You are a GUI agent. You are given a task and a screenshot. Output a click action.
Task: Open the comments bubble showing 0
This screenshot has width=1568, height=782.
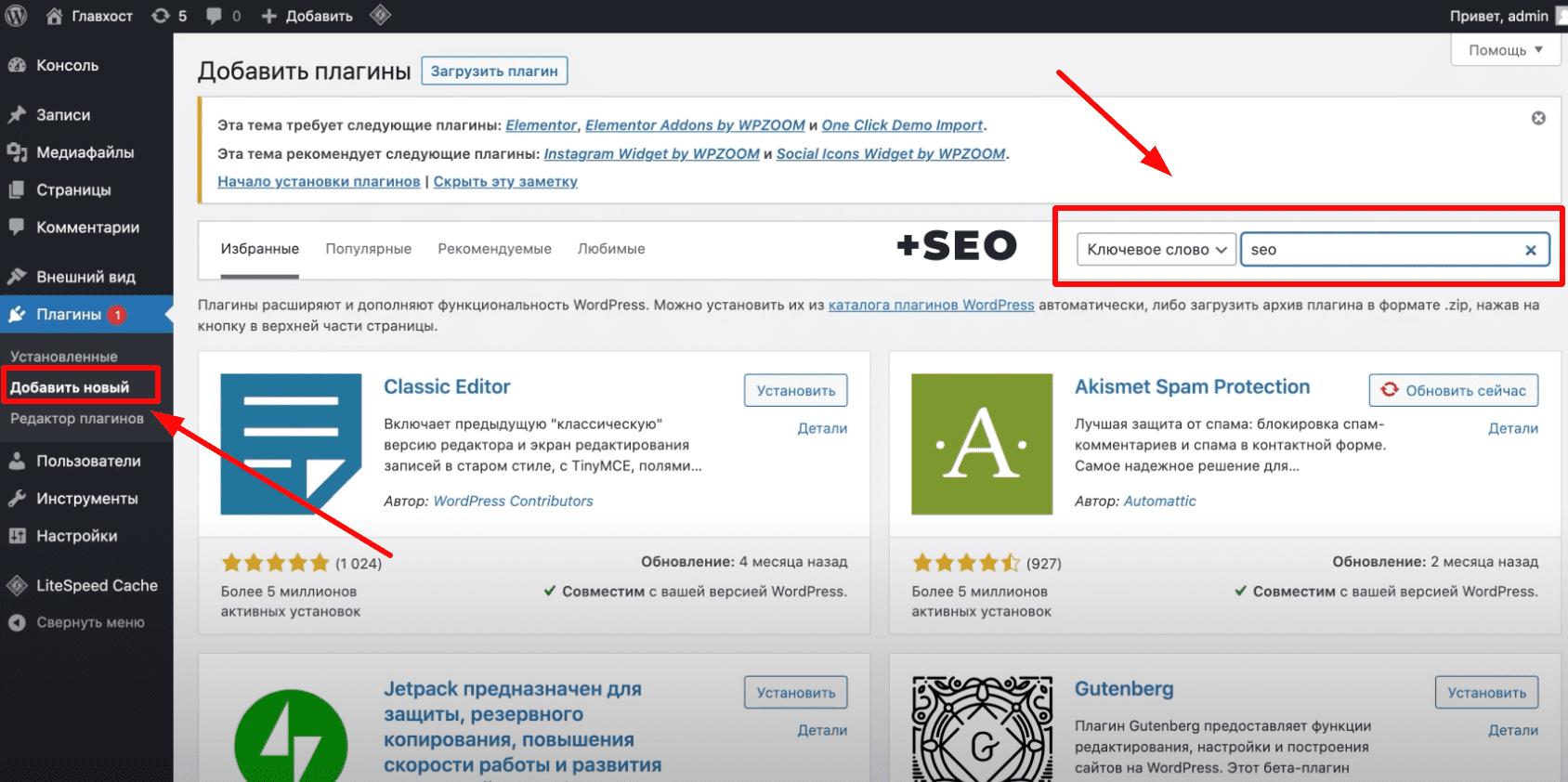click(x=223, y=16)
